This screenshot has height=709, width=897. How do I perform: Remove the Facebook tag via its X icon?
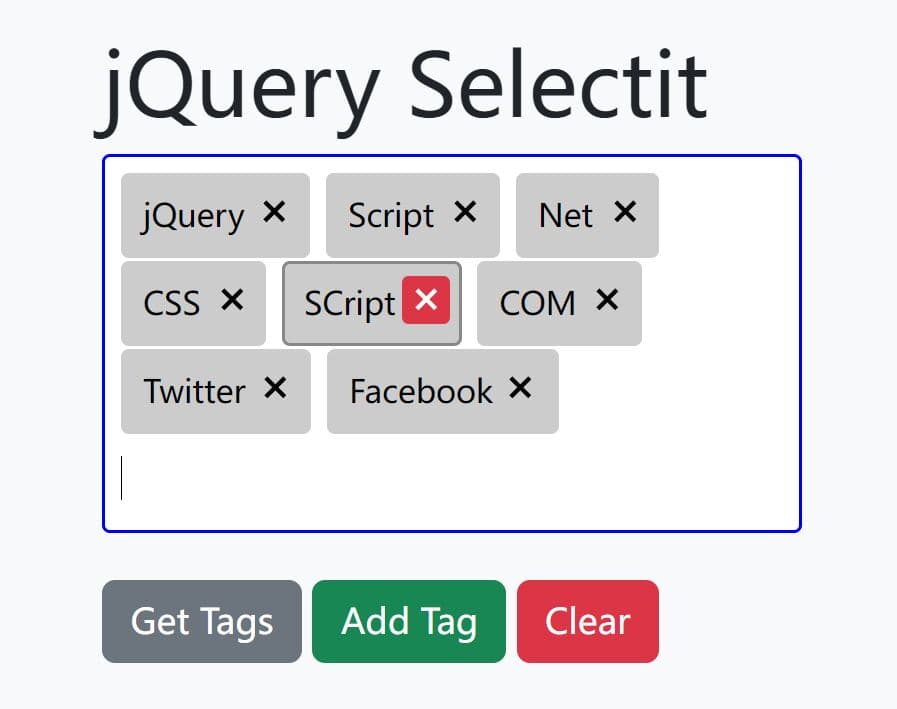click(520, 390)
